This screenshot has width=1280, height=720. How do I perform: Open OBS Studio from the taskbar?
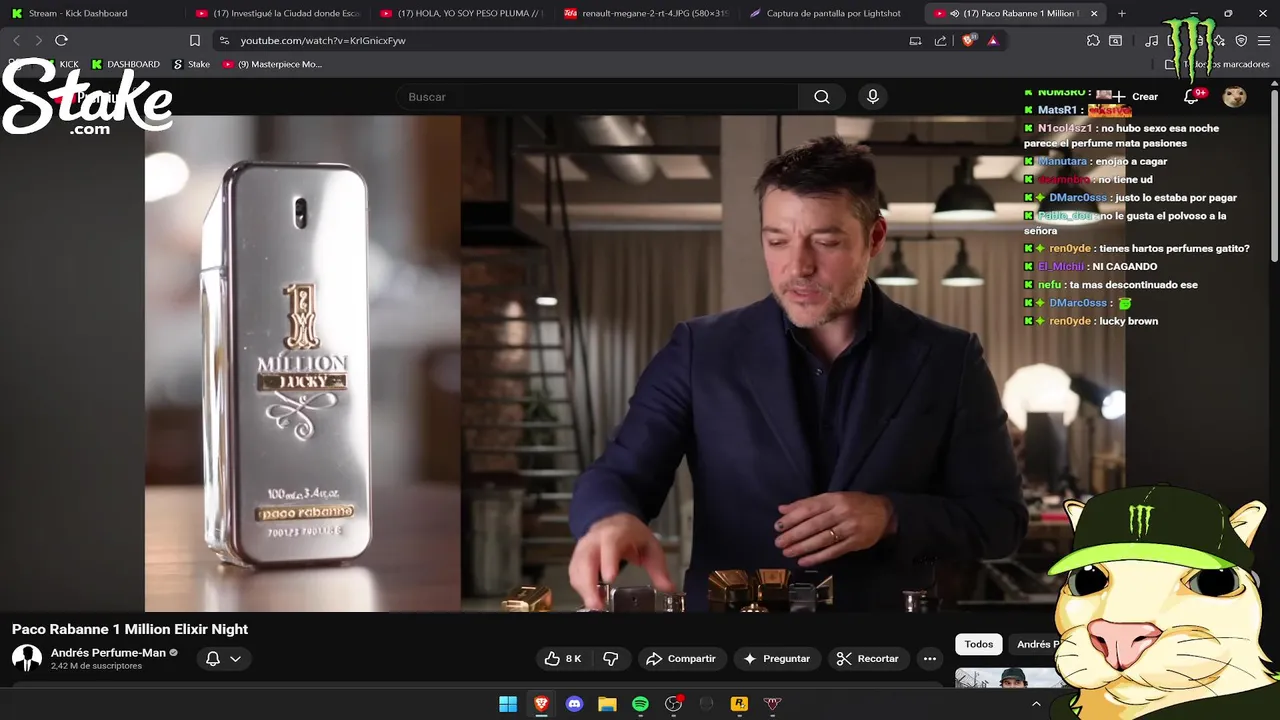point(673,704)
